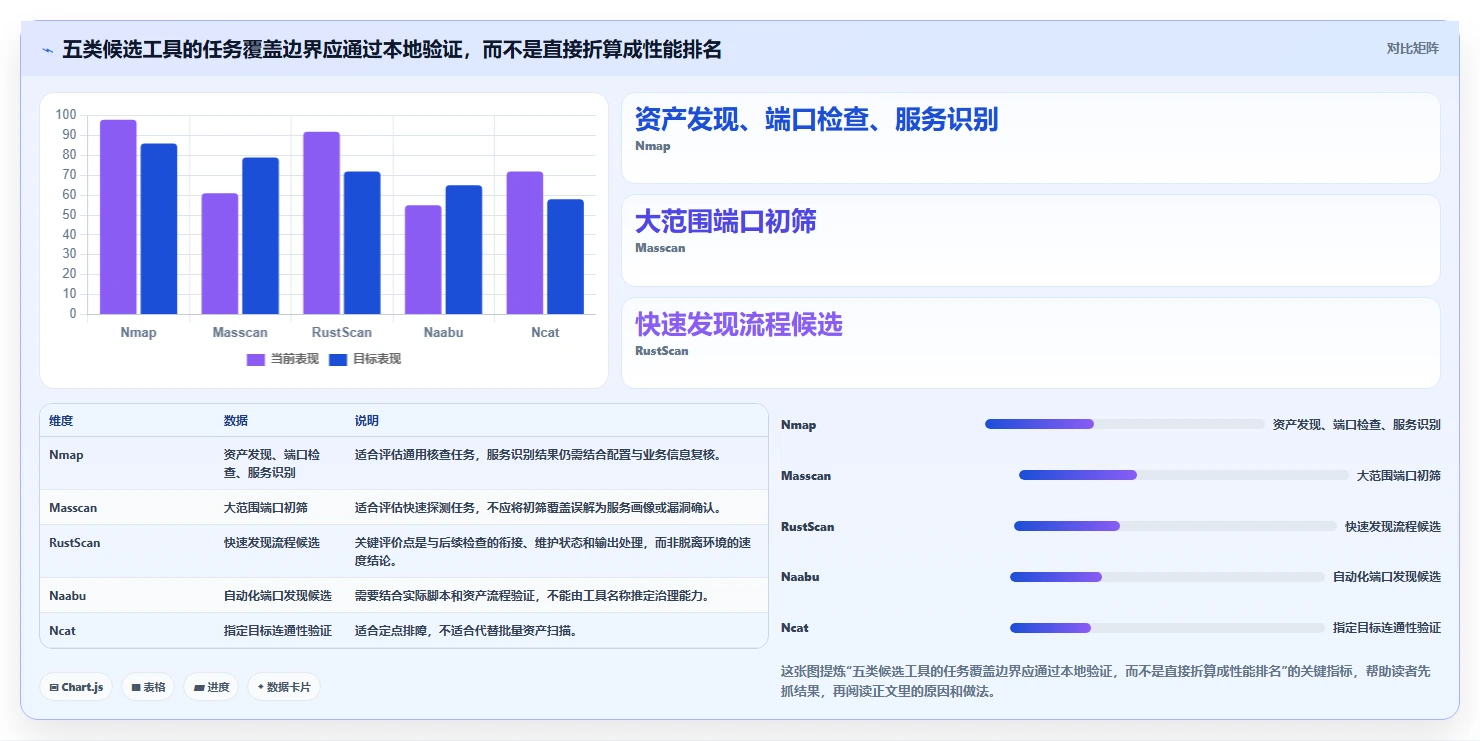The height and width of the screenshot is (741, 1480).
Task: Click the main header title text
Action: tap(392, 50)
